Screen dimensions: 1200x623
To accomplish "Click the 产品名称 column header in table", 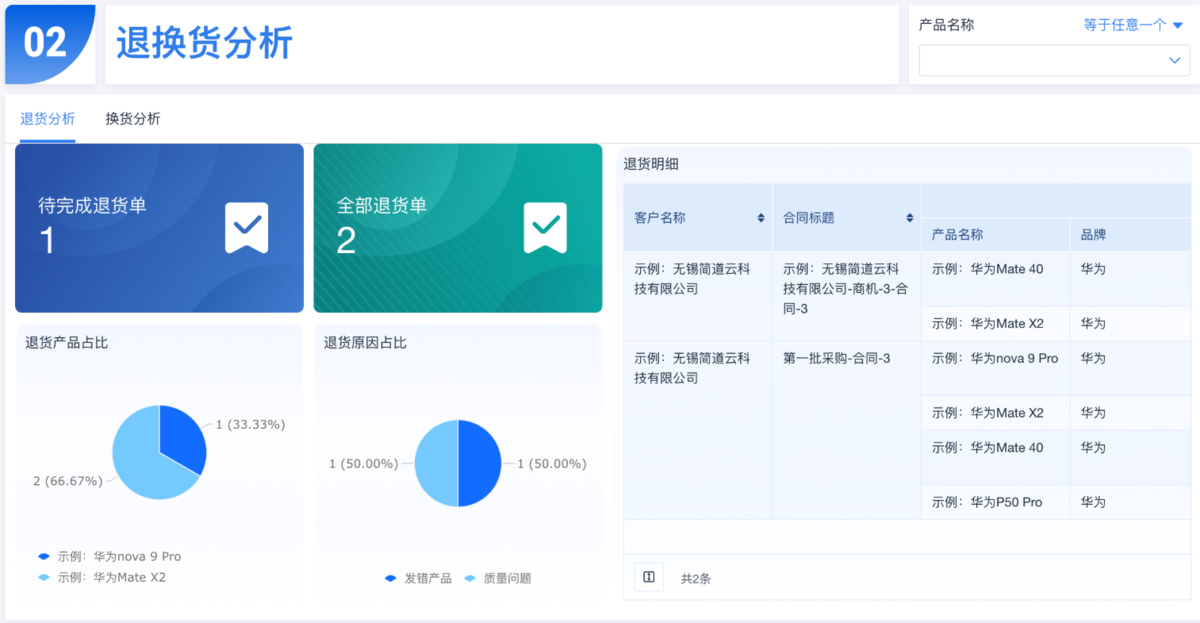I will (x=957, y=234).
